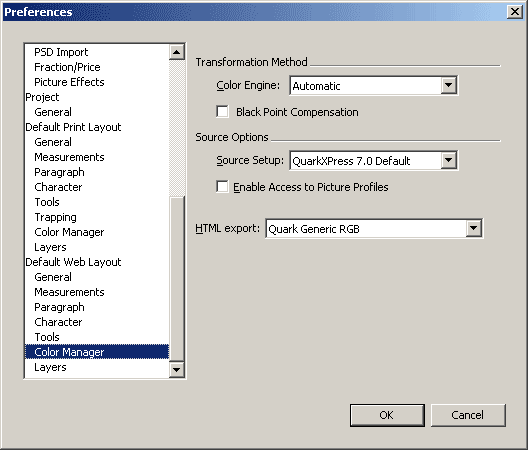This screenshot has height=450, width=528.
Task: Open the Color Engine dropdown
Action: pyautogui.click(x=449, y=85)
